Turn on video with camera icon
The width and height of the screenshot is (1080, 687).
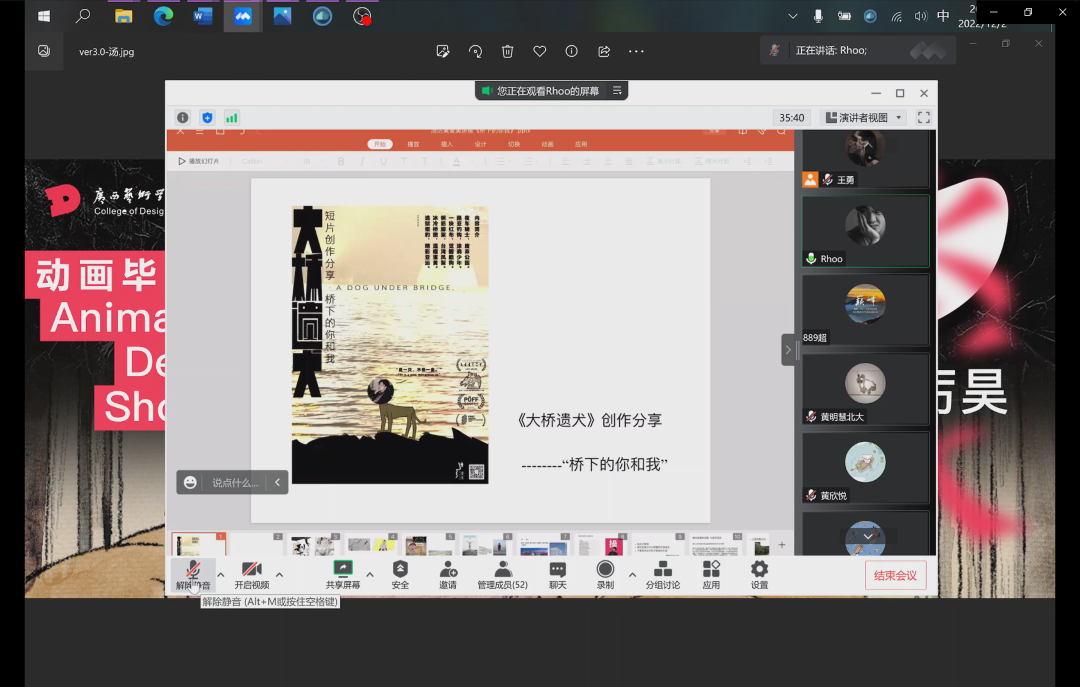click(x=251, y=569)
